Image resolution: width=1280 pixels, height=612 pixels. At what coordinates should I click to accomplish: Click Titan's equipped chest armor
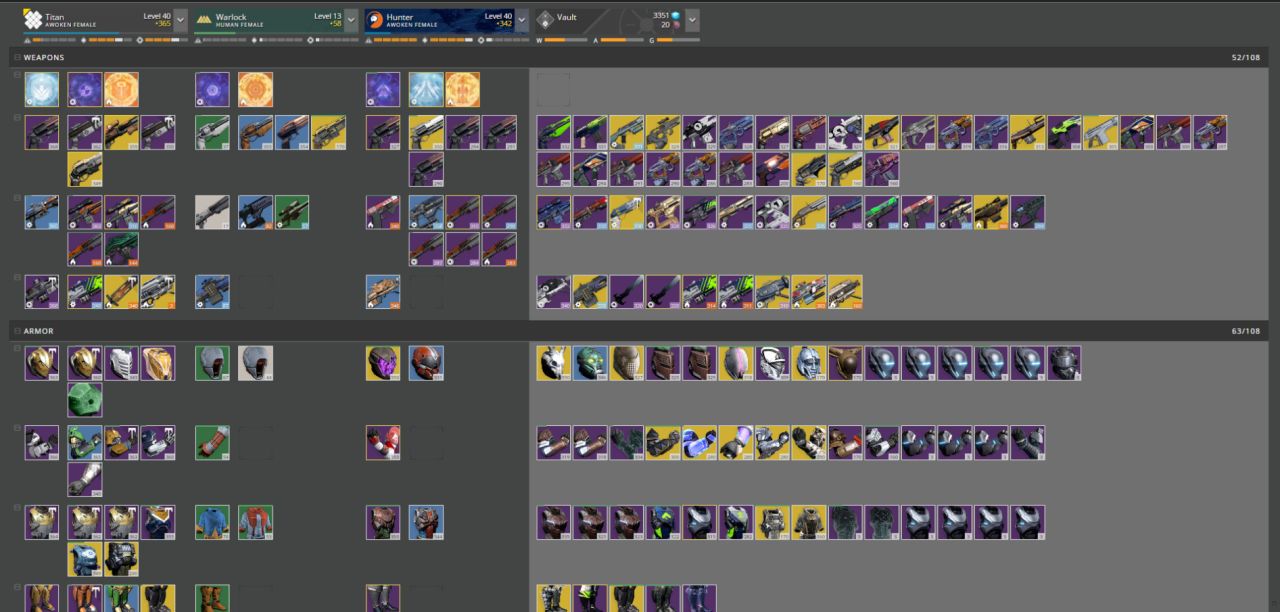point(42,523)
